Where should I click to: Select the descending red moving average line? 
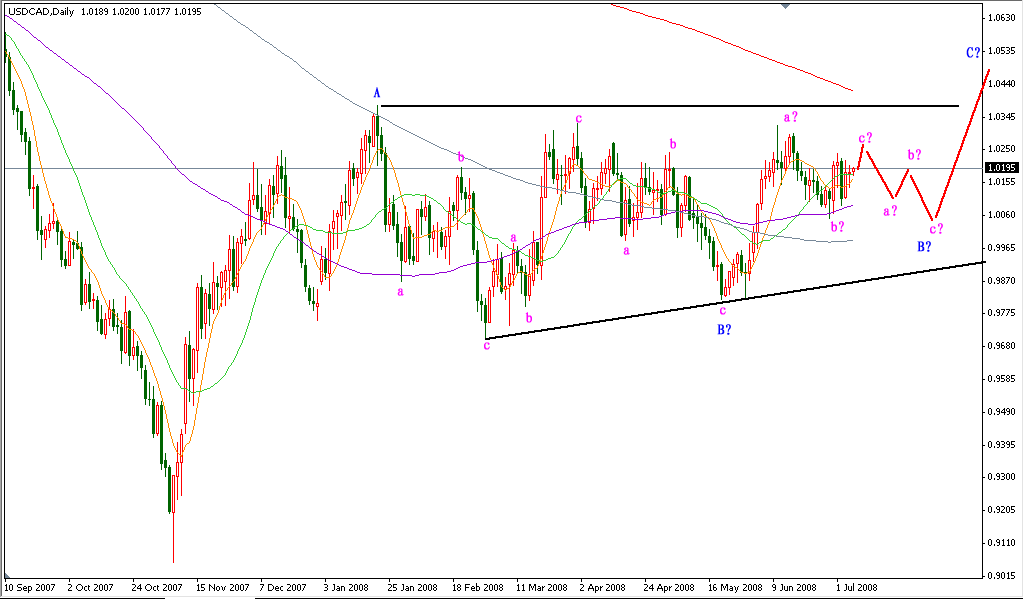click(x=732, y=45)
